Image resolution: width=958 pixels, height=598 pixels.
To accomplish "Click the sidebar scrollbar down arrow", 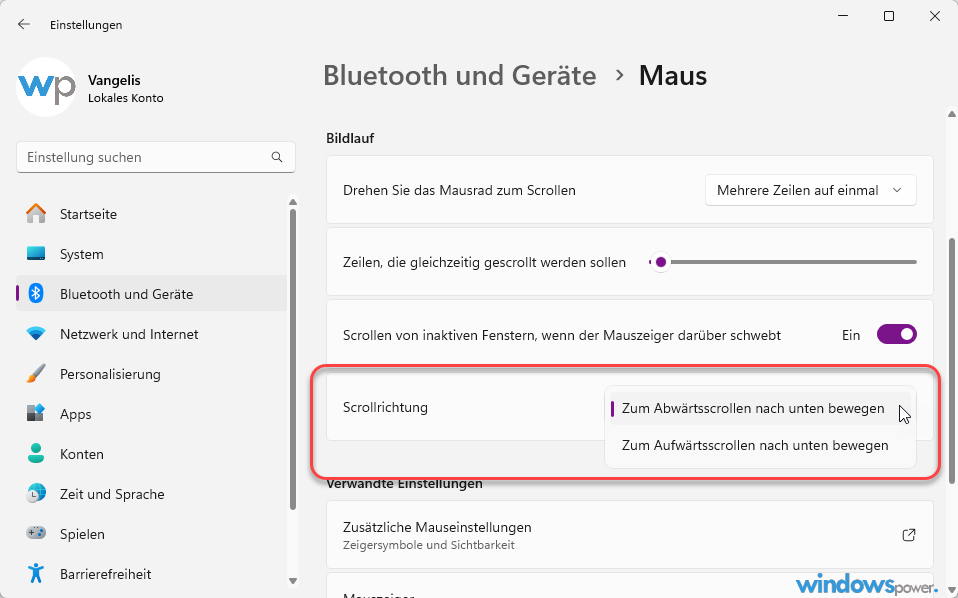I will 293,581.
